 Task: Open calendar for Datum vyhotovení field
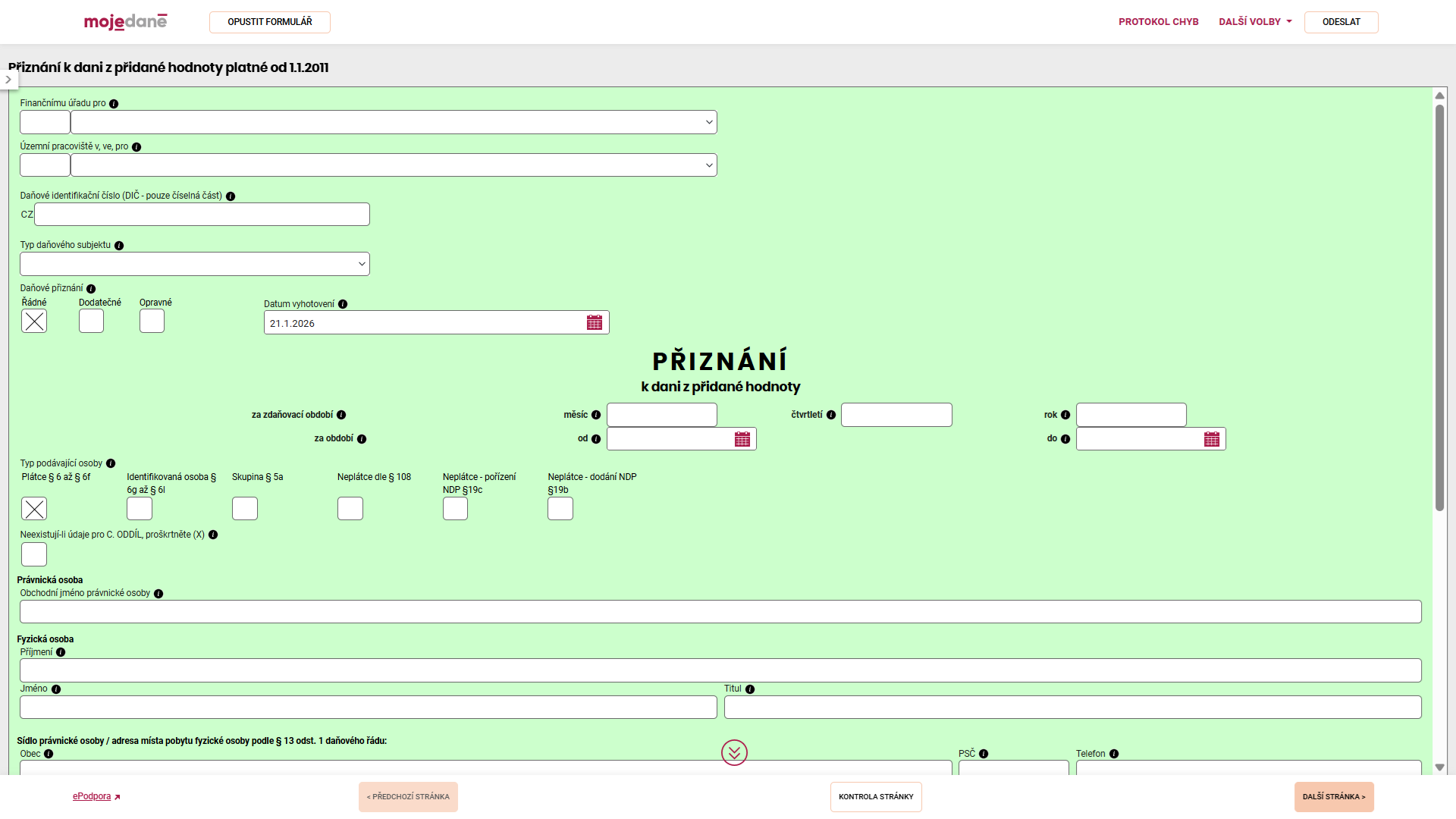point(595,323)
